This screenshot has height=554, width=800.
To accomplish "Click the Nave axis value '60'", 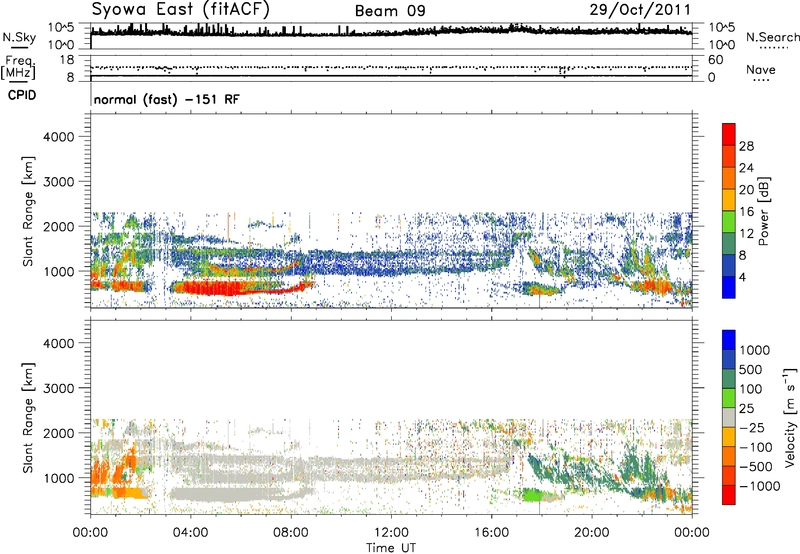I will (x=715, y=60).
